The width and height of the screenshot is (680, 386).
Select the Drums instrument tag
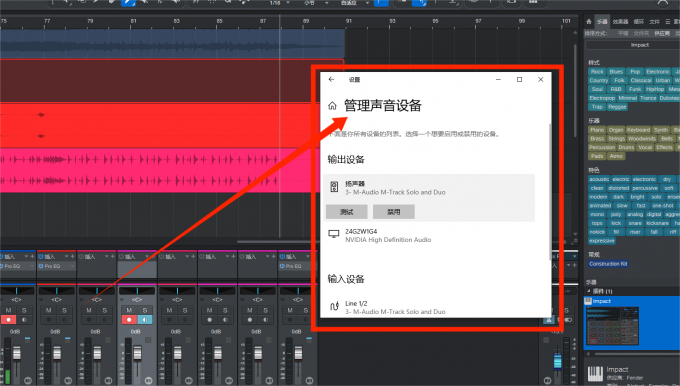click(x=626, y=147)
